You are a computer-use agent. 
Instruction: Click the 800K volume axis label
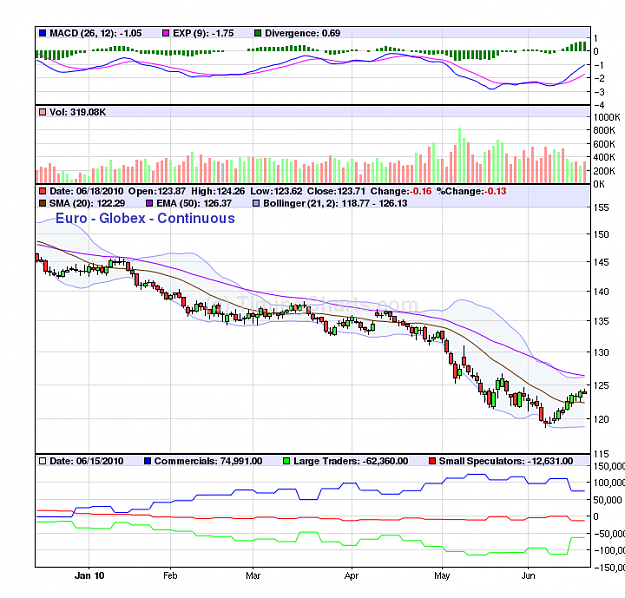604,130
